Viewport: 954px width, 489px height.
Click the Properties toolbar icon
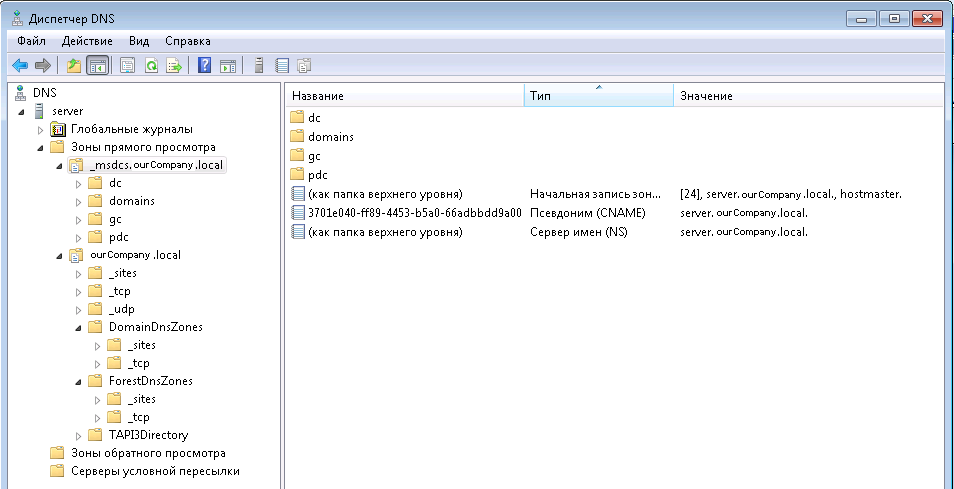pos(127,66)
